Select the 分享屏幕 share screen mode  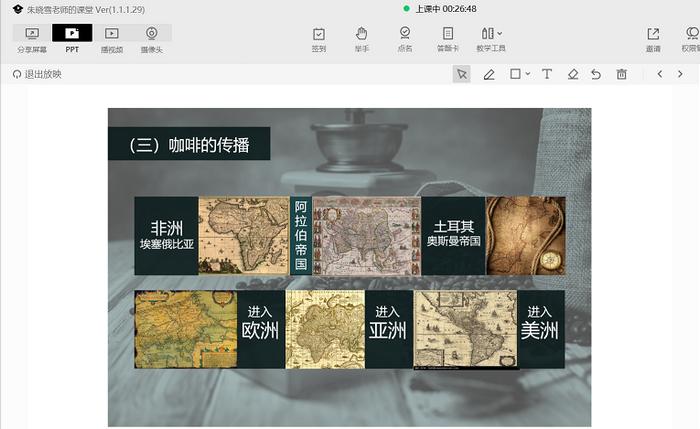(x=32, y=39)
